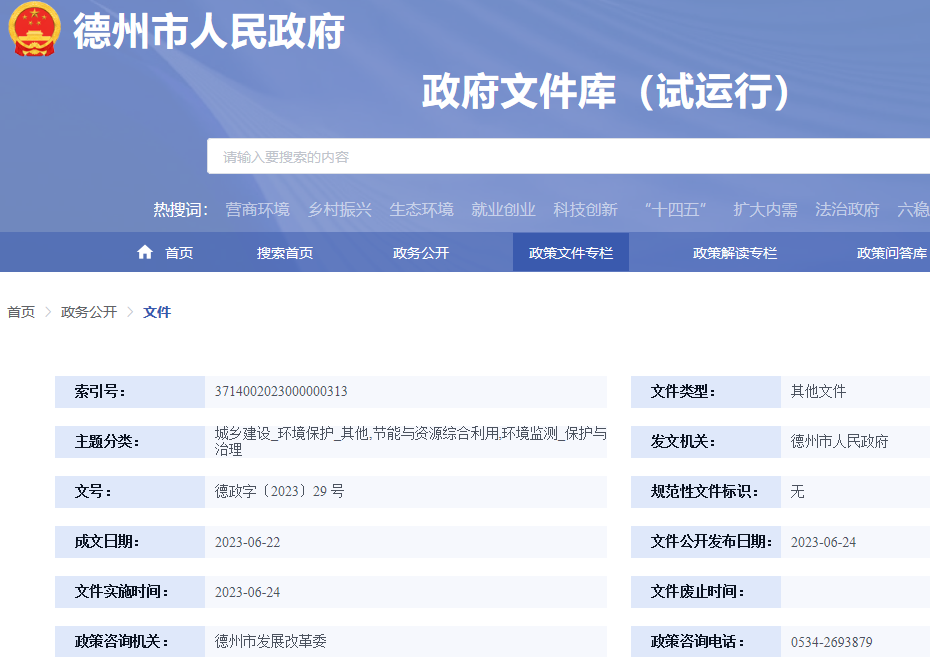Go to 政策解读专栏 section
Screen dimensions: 930x657
tap(735, 253)
